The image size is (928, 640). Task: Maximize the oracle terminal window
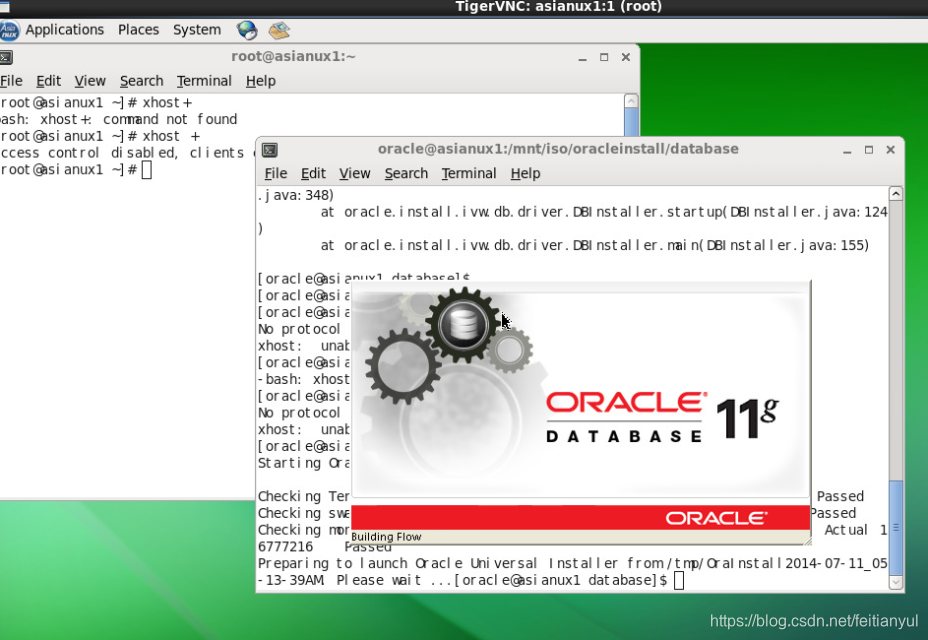pyautogui.click(x=869, y=150)
